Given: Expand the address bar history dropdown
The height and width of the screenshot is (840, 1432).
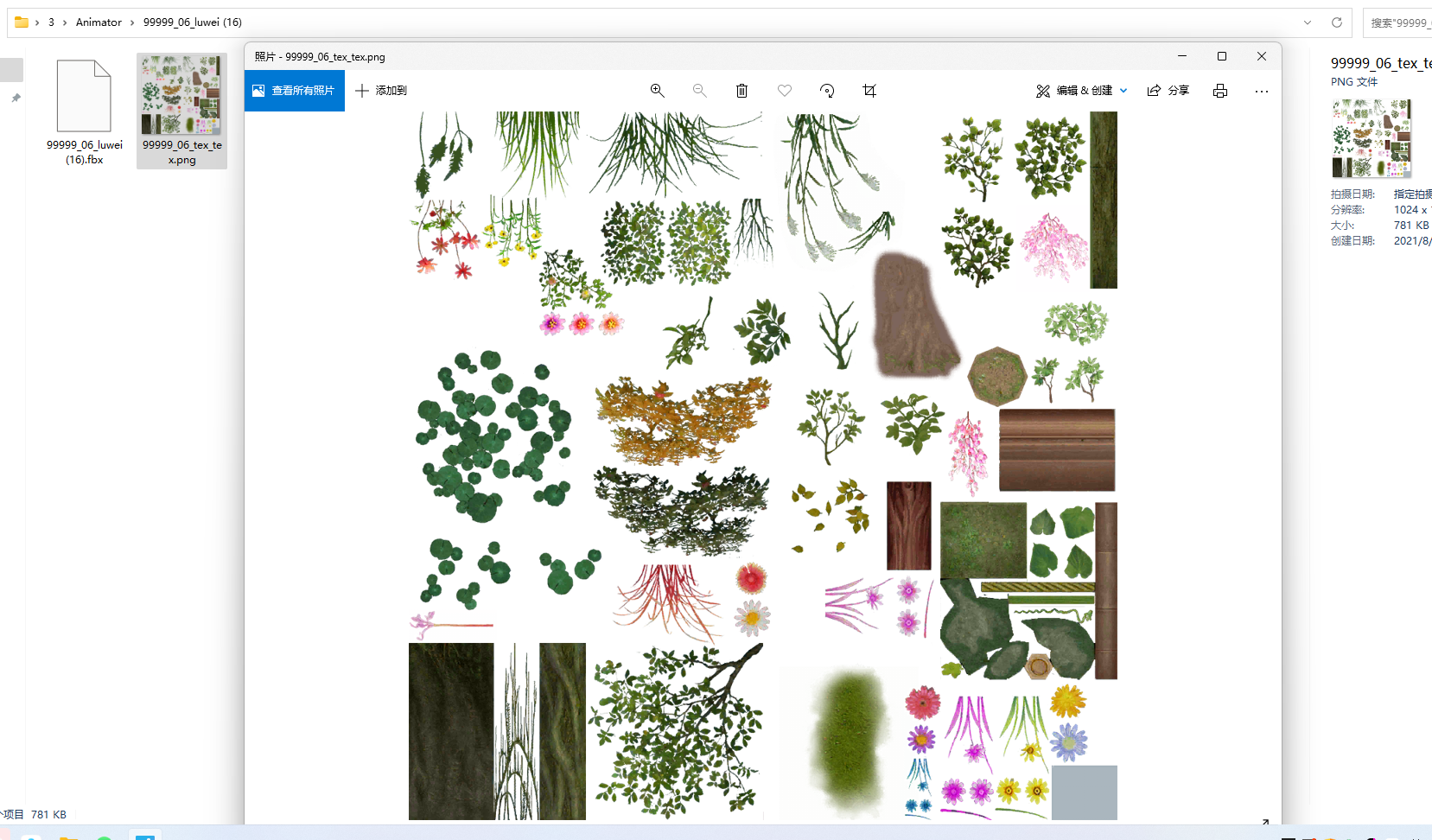Looking at the screenshot, I should [x=1308, y=22].
